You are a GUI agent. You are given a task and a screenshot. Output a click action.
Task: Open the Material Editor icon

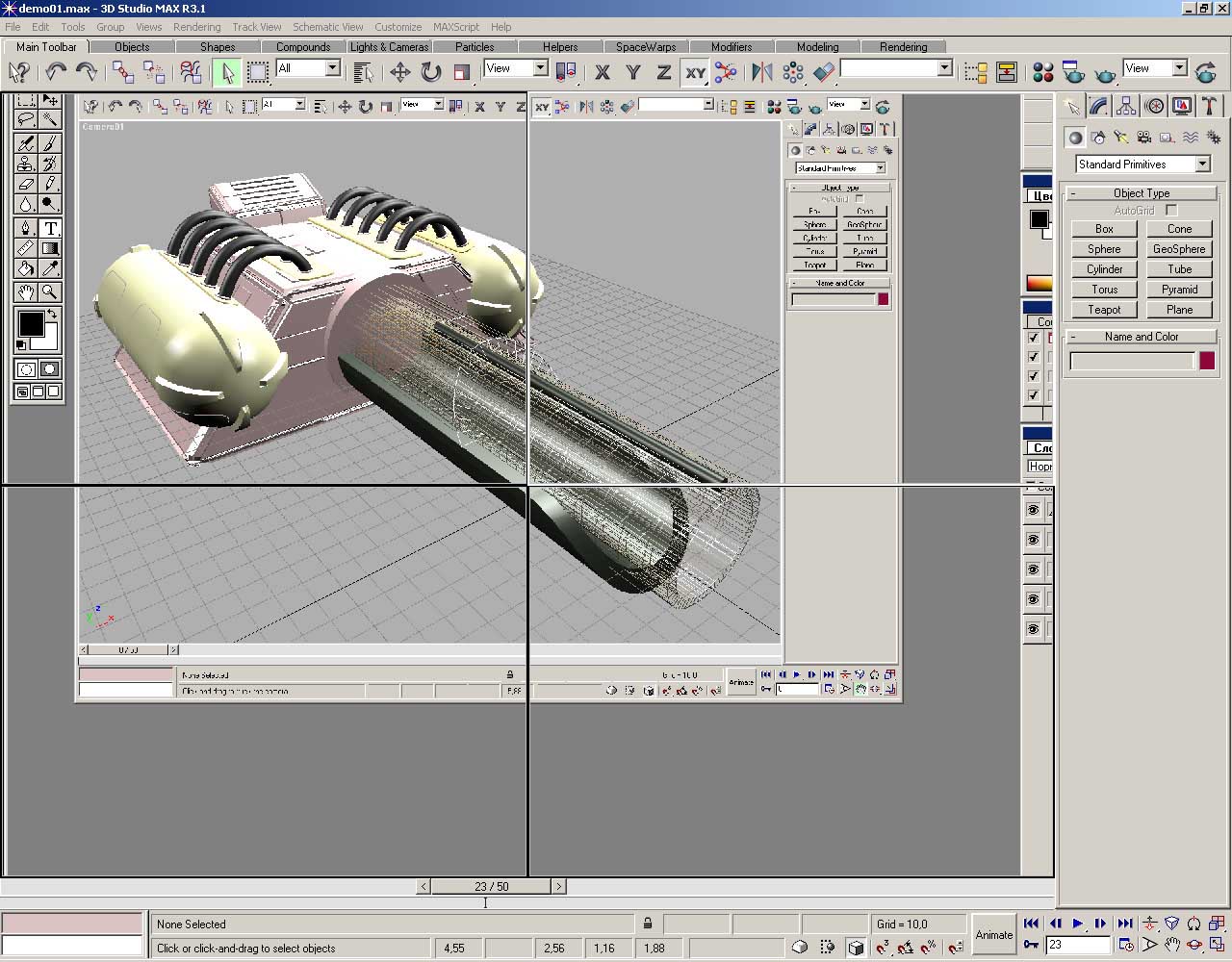click(1042, 72)
